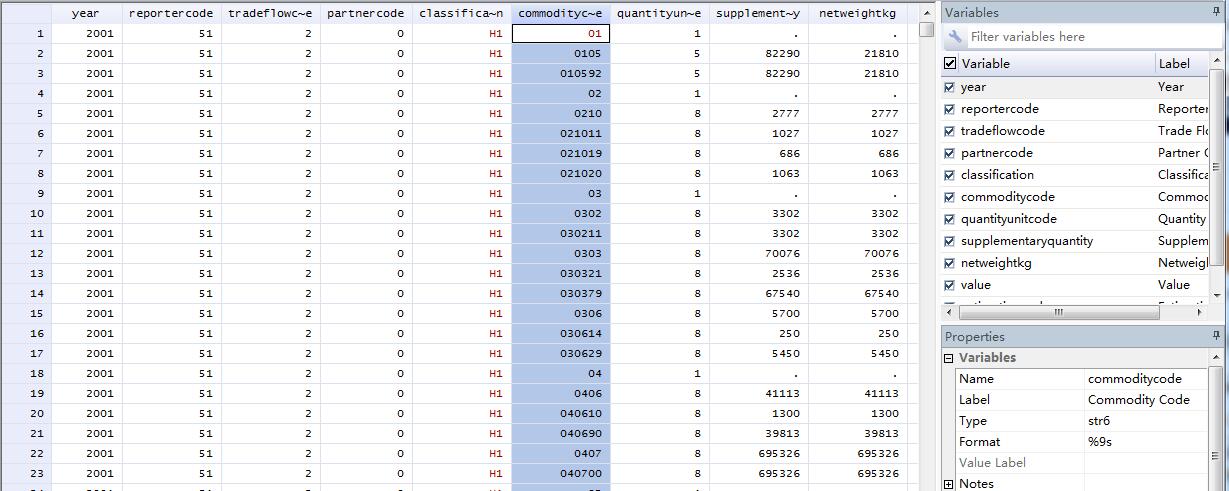Select the cell containing 010592
Screen dimensions: 1229x491
click(560, 73)
